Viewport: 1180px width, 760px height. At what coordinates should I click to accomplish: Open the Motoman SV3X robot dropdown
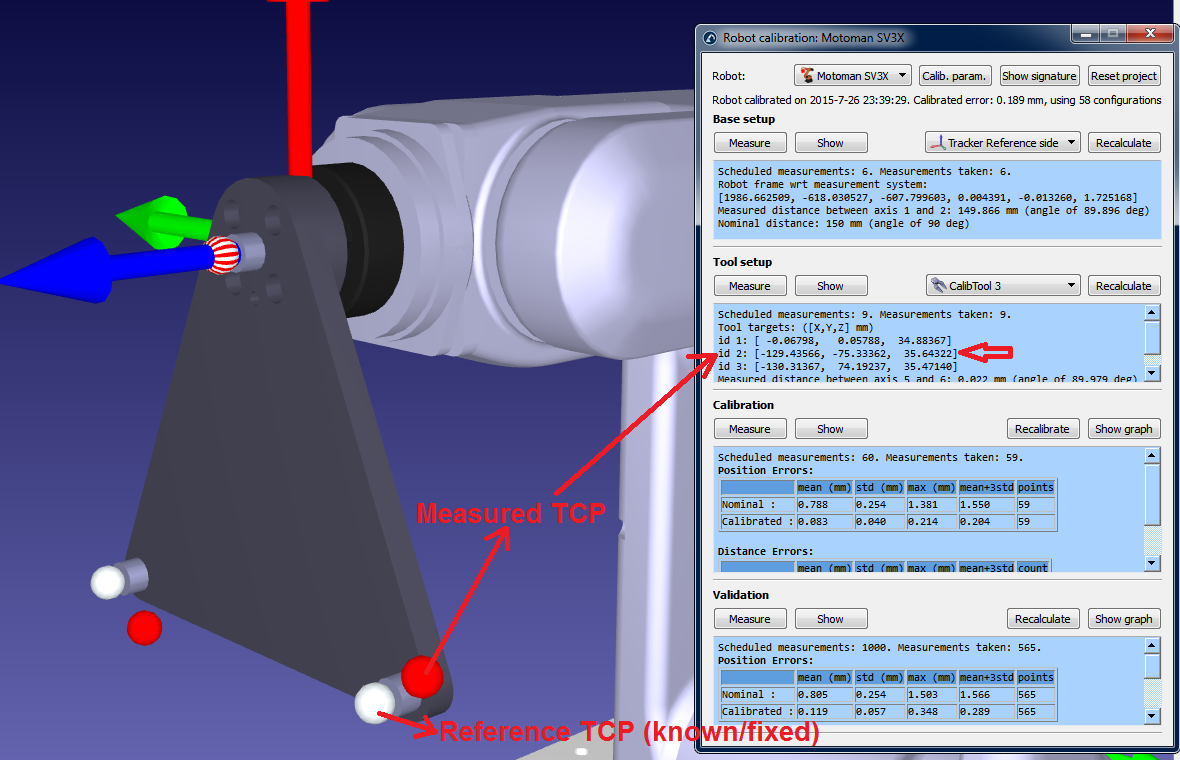903,75
